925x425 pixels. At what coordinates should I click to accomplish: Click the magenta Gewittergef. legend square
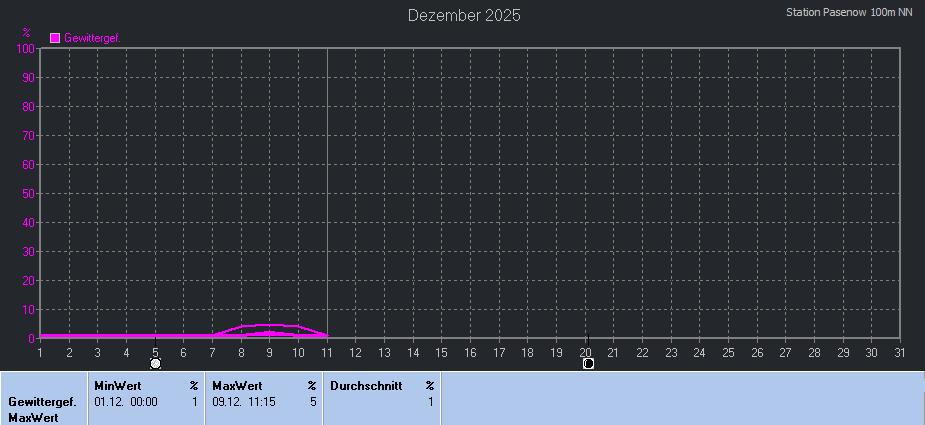pos(55,38)
